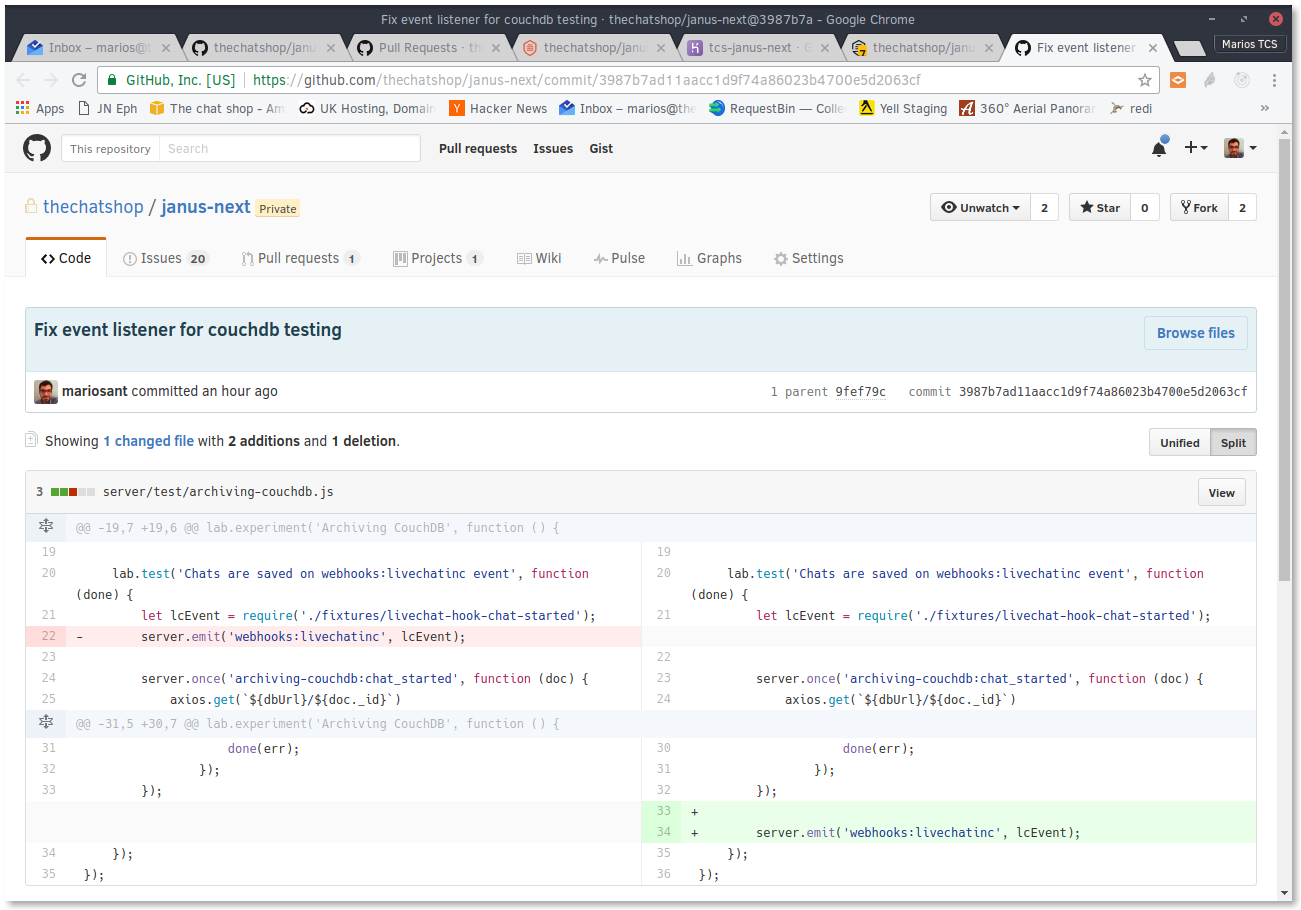Reload the page with the refresh icon
This screenshot has width=1301, height=910.
click(x=80, y=80)
